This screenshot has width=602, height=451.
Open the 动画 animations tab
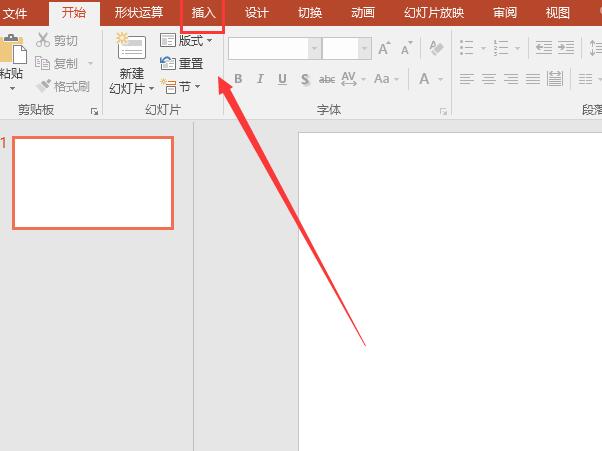[x=363, y=13]
